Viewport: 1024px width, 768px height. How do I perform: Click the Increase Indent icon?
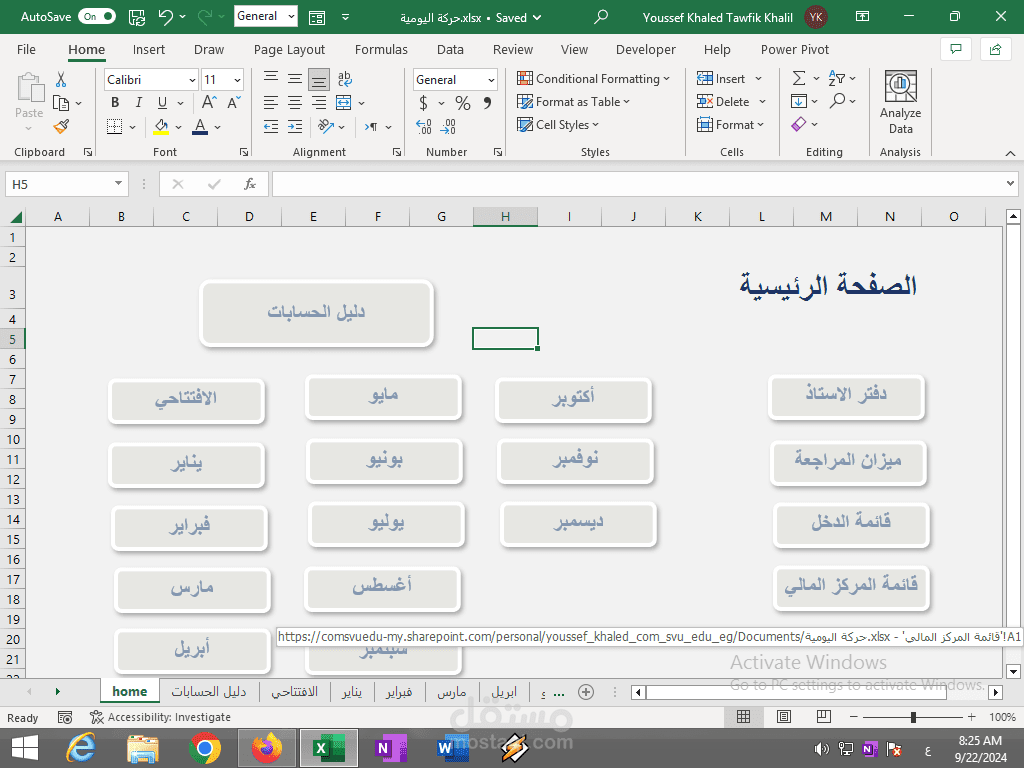[295, 126]
